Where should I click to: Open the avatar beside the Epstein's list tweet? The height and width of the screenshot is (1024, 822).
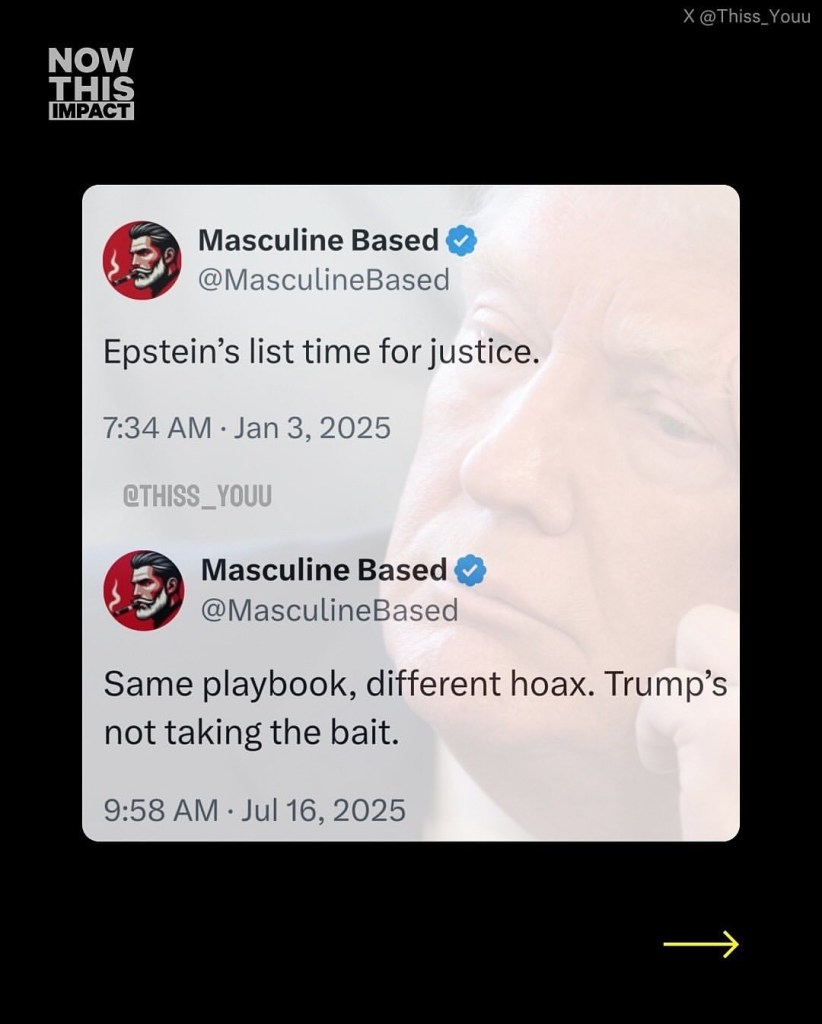(x=142, y=258)
